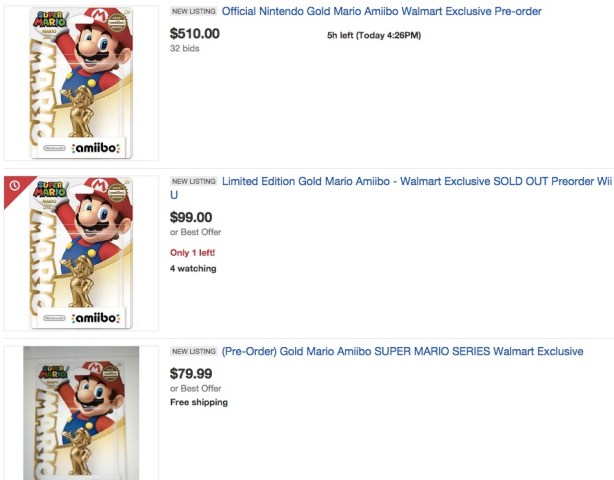Click the 32 bids count
Viewport: 614px width, 480px height.
185,48
